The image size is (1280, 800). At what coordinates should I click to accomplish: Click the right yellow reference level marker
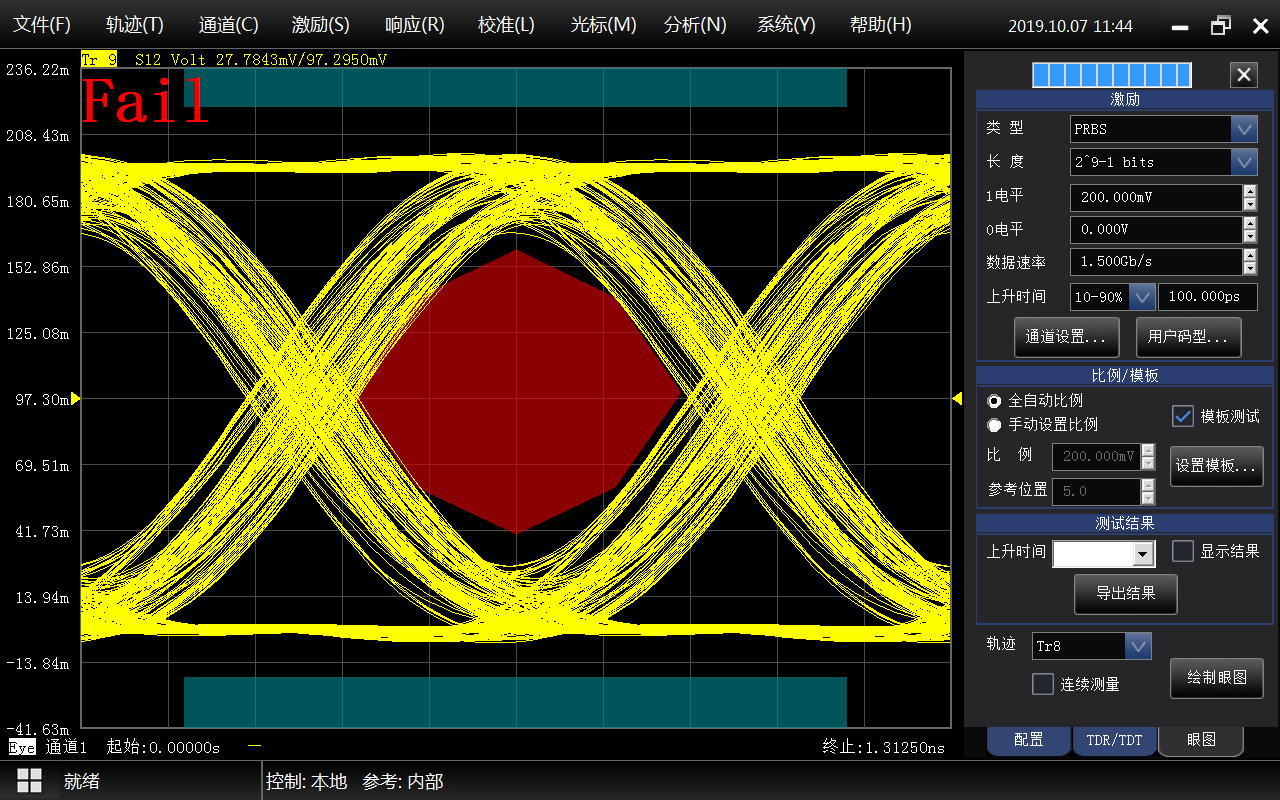957,399
